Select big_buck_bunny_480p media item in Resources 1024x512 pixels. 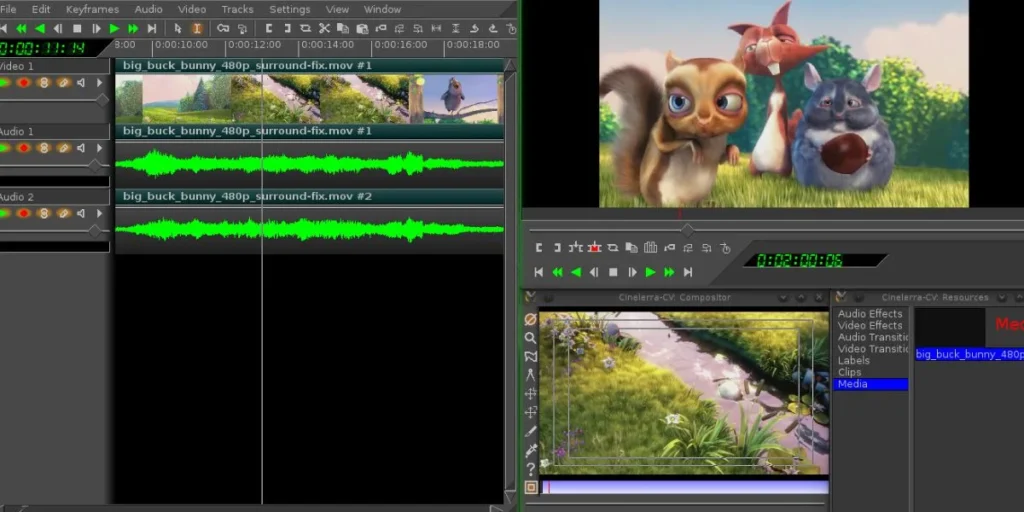[969, 354]
